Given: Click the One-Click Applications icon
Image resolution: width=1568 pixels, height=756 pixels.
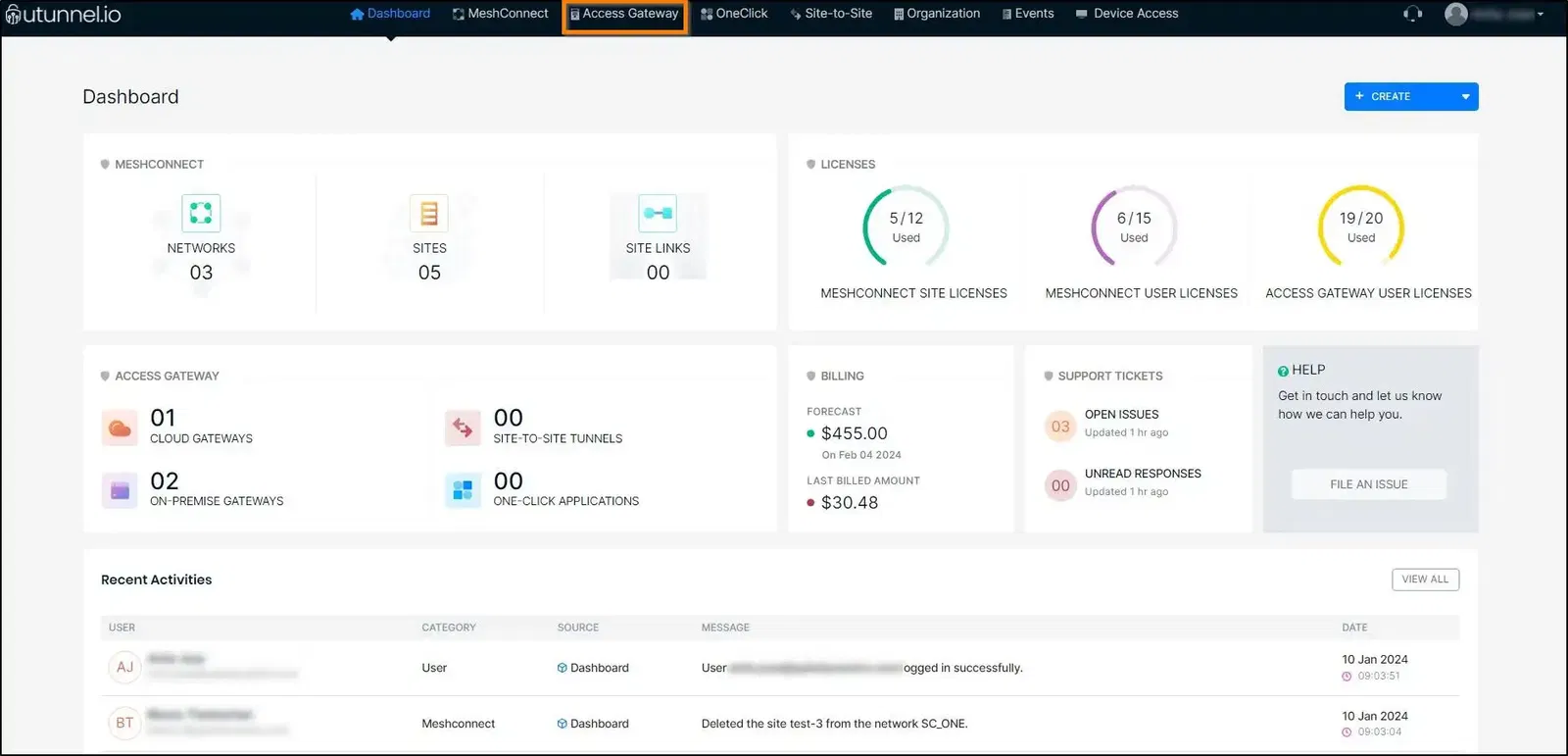Looking at the screenshot, I should [x=463, y=490].
